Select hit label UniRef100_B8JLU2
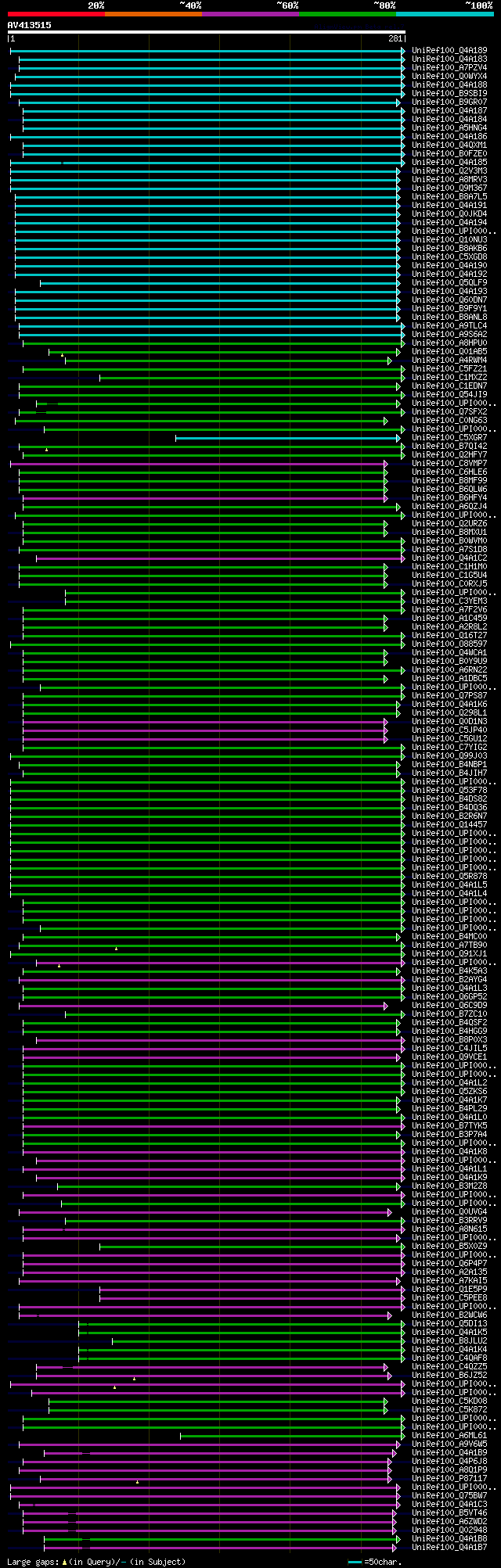Viewport: 501px width, 1568px height. pyautogui.click(x=449, y=1341)
